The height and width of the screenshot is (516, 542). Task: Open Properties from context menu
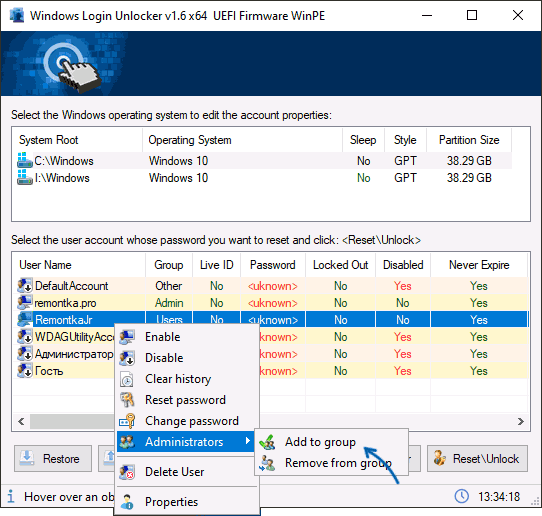[x=187, y=502]
